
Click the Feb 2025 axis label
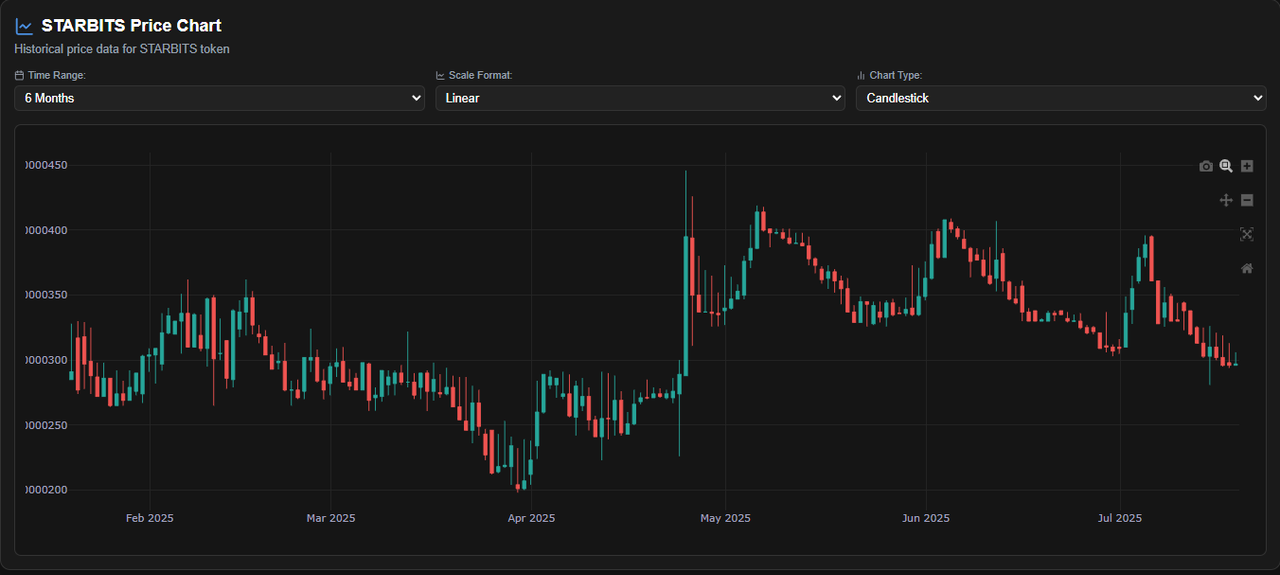(x=149, y=518)
